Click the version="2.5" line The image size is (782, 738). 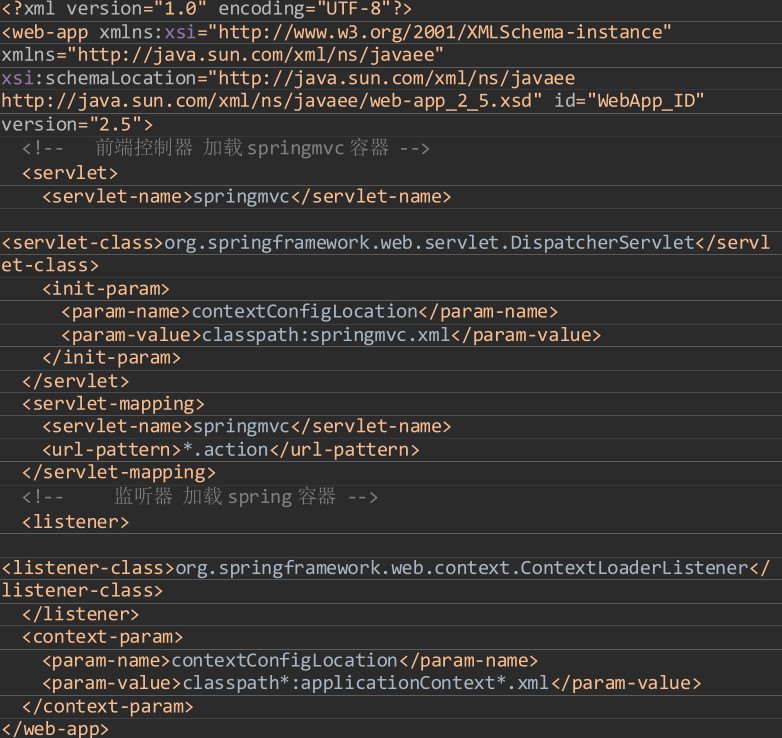(x=77, y=125)
